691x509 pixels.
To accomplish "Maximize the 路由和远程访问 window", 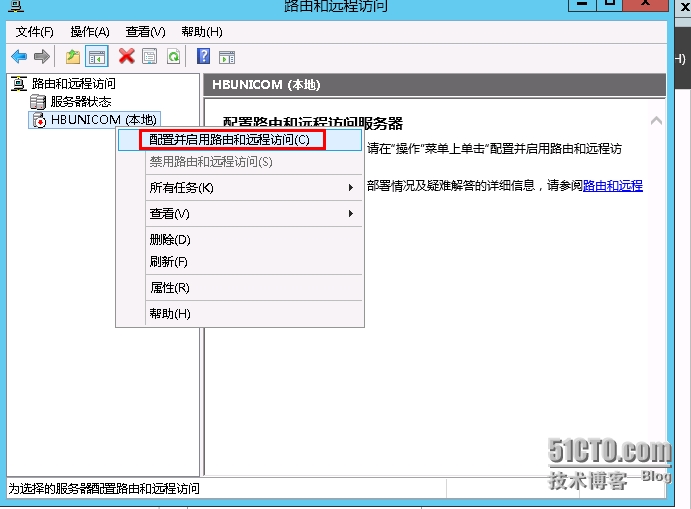I will pyautogui.click(x=610, y=4).
